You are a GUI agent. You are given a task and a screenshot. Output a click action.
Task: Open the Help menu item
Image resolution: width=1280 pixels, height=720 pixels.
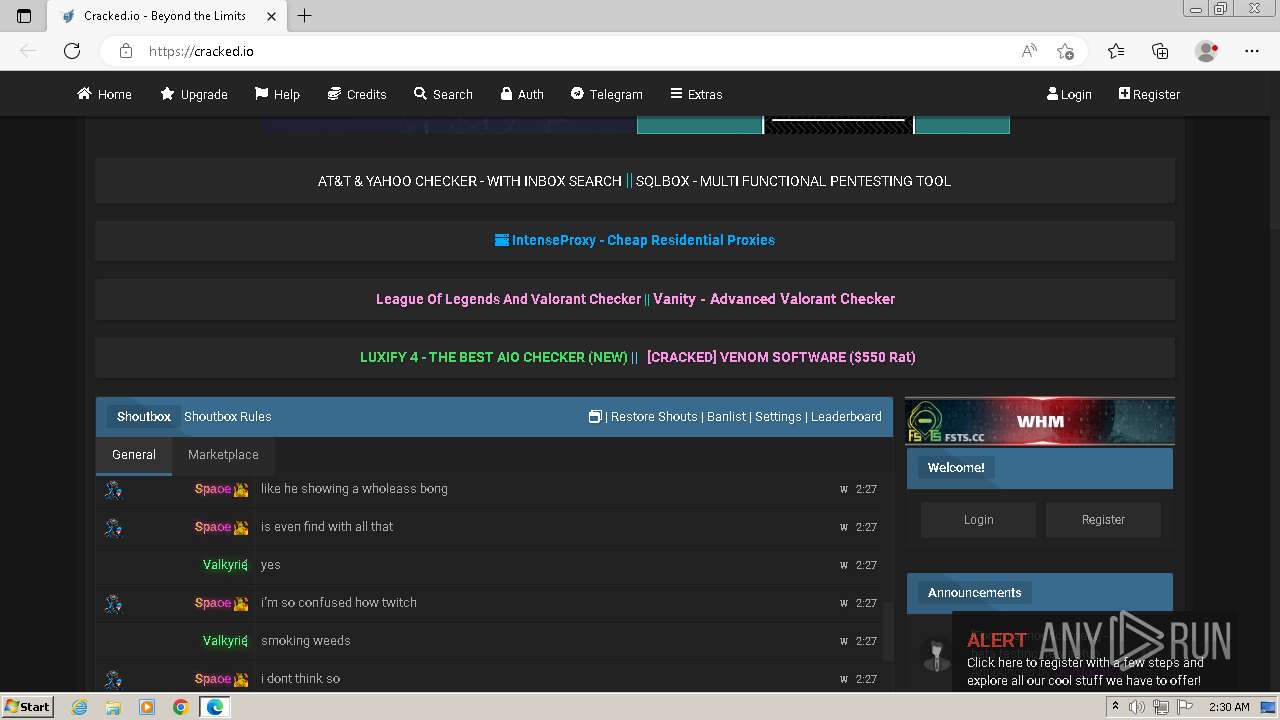pyautogui.click(x=277, y=94)
